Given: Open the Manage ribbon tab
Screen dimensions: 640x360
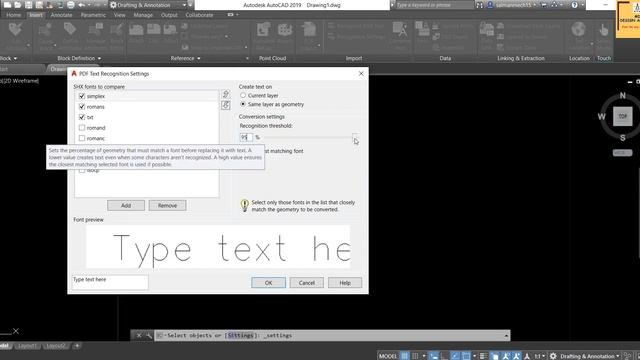Looking at the screenshot, I should click(143, 15).
